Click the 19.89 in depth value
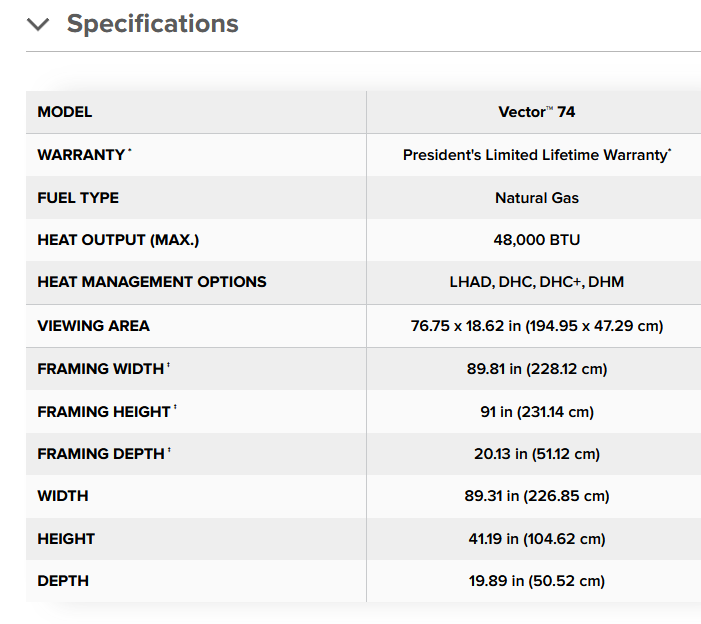The width and height of the screenshot is (701, 624). pos(536,581)
